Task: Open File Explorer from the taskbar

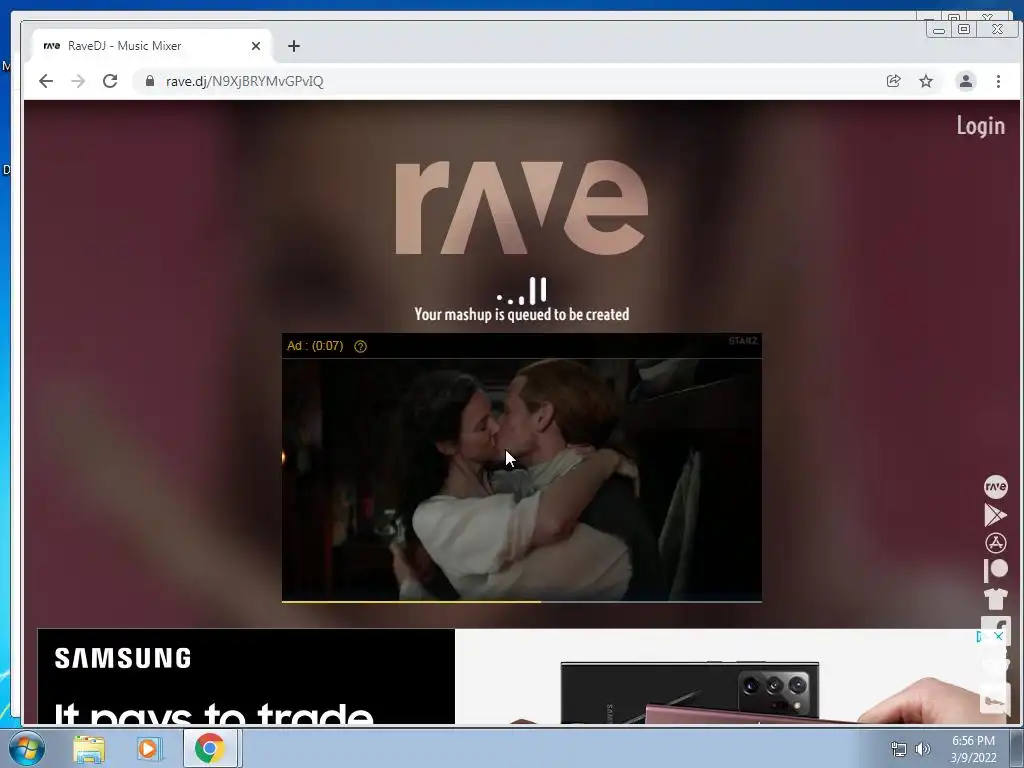Action: point(89,748)
